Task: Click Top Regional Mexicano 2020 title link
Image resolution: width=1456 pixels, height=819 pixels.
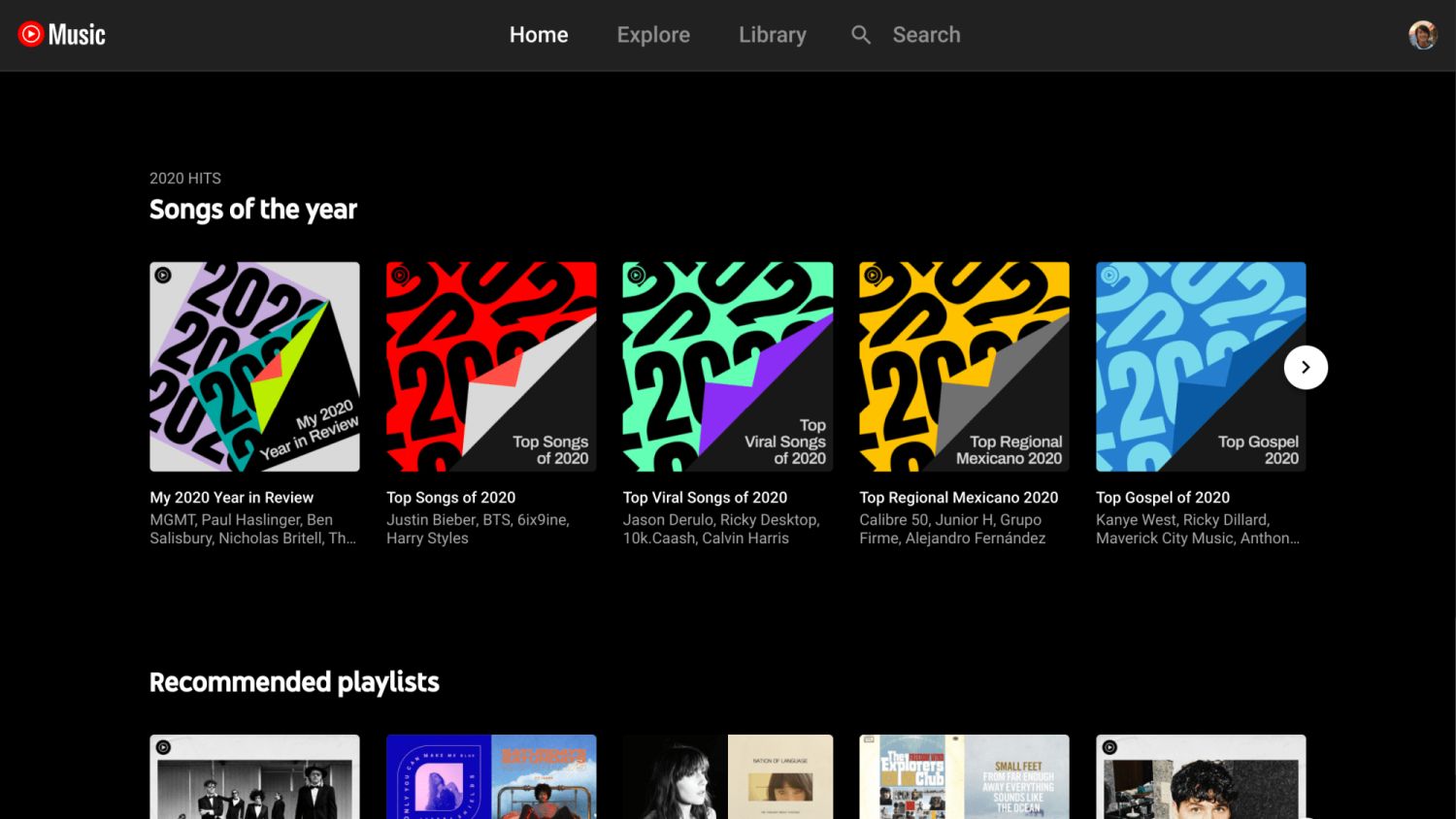Action: 958,498
